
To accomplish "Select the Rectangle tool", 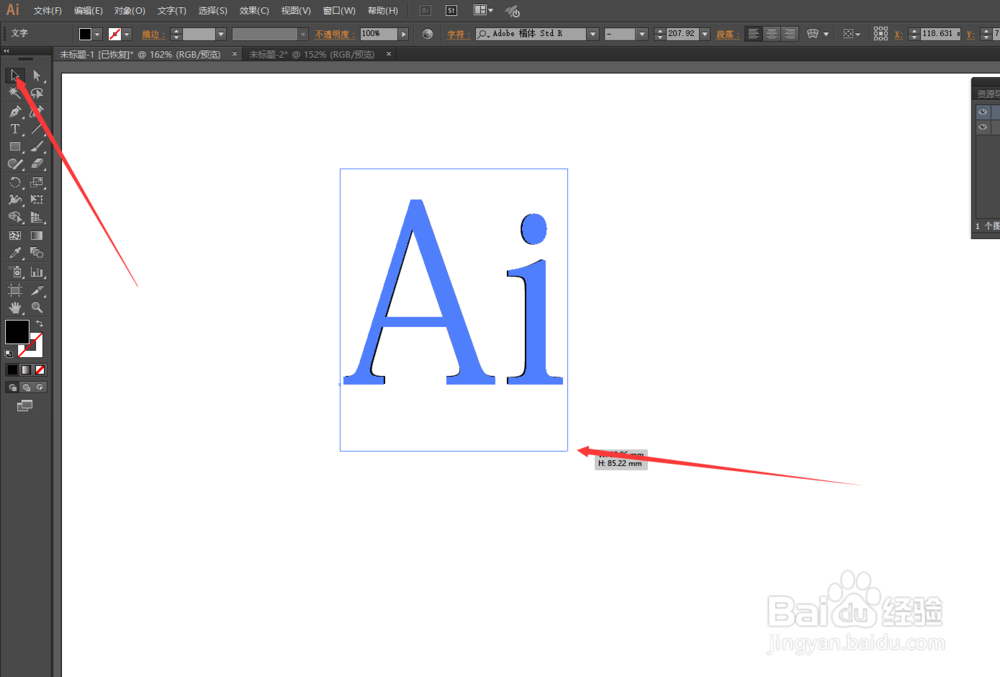I will (15, 147).
